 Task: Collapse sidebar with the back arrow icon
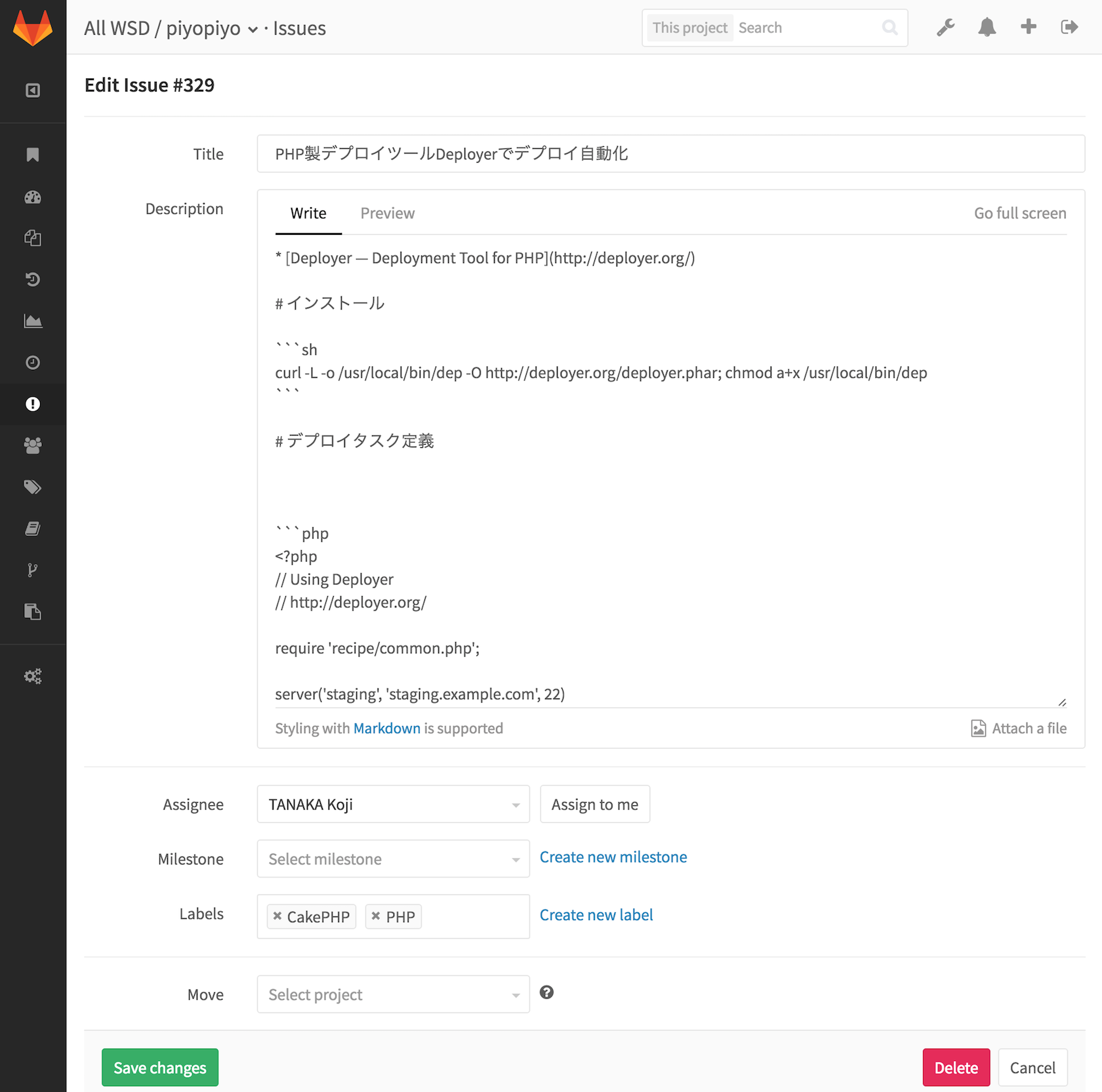coord(33,91)
